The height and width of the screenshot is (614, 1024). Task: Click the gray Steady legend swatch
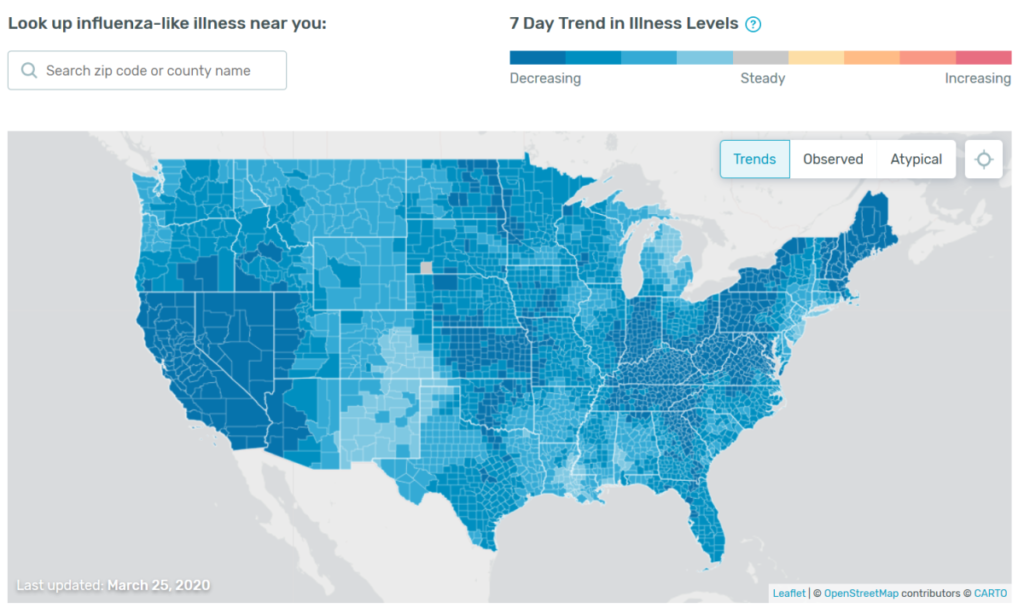[x=760, y=57]
